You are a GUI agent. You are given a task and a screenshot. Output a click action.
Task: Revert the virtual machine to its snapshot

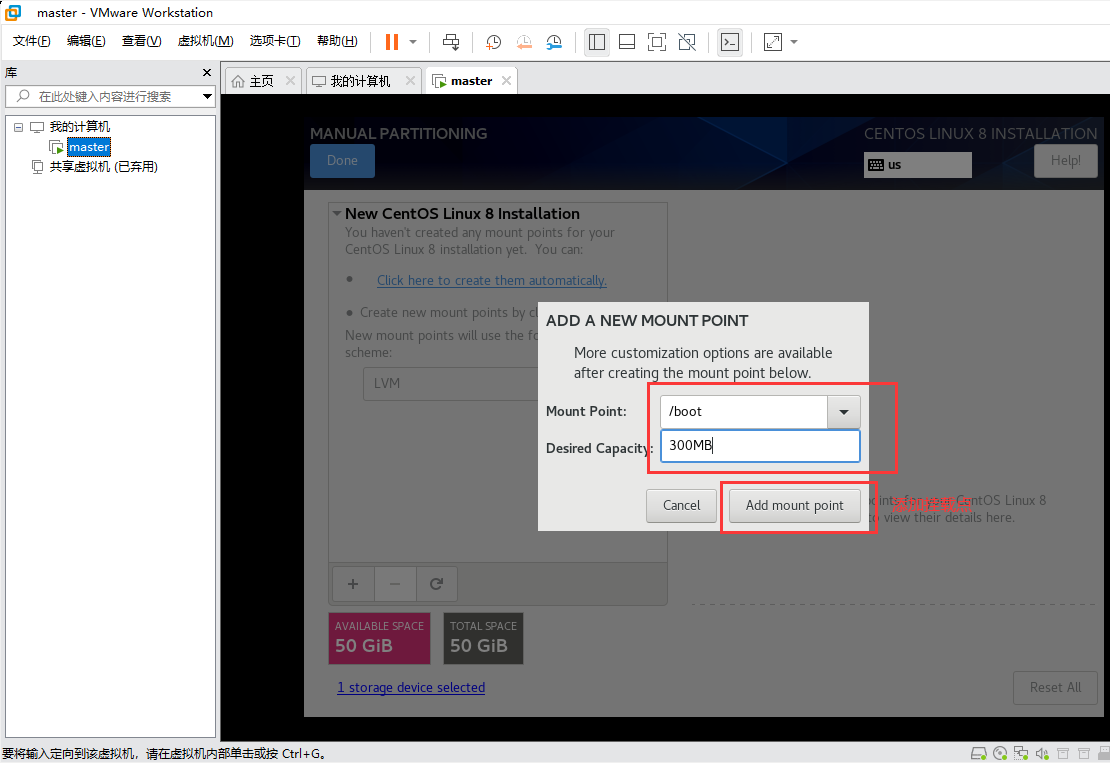click(524, 42)
